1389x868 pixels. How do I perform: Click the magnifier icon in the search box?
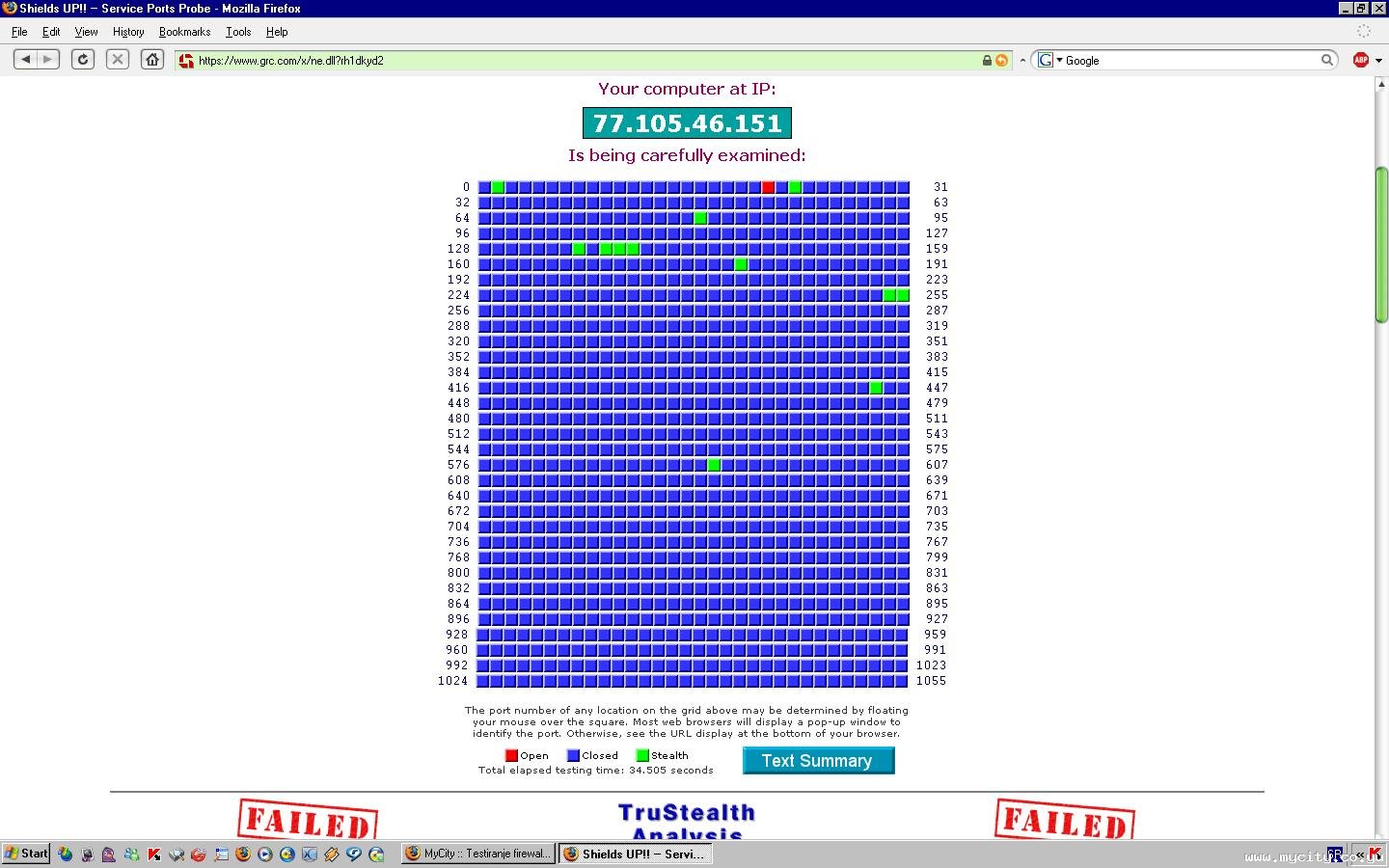click(1327, 60)
